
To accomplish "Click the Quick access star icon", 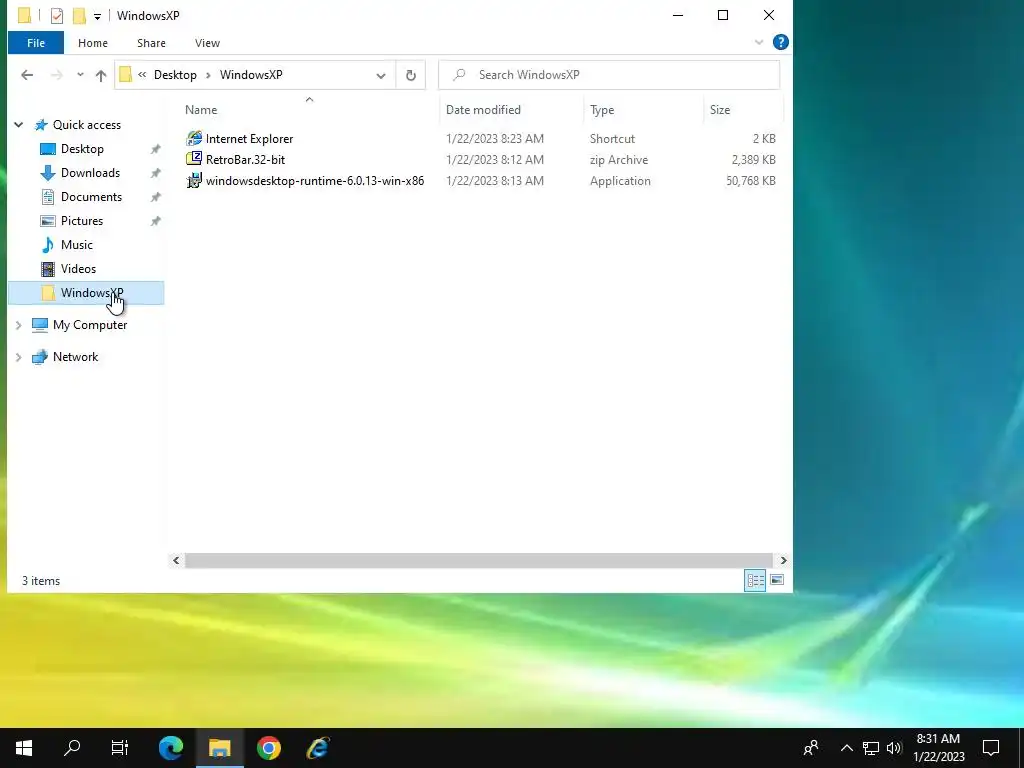I will click(41, 125).
